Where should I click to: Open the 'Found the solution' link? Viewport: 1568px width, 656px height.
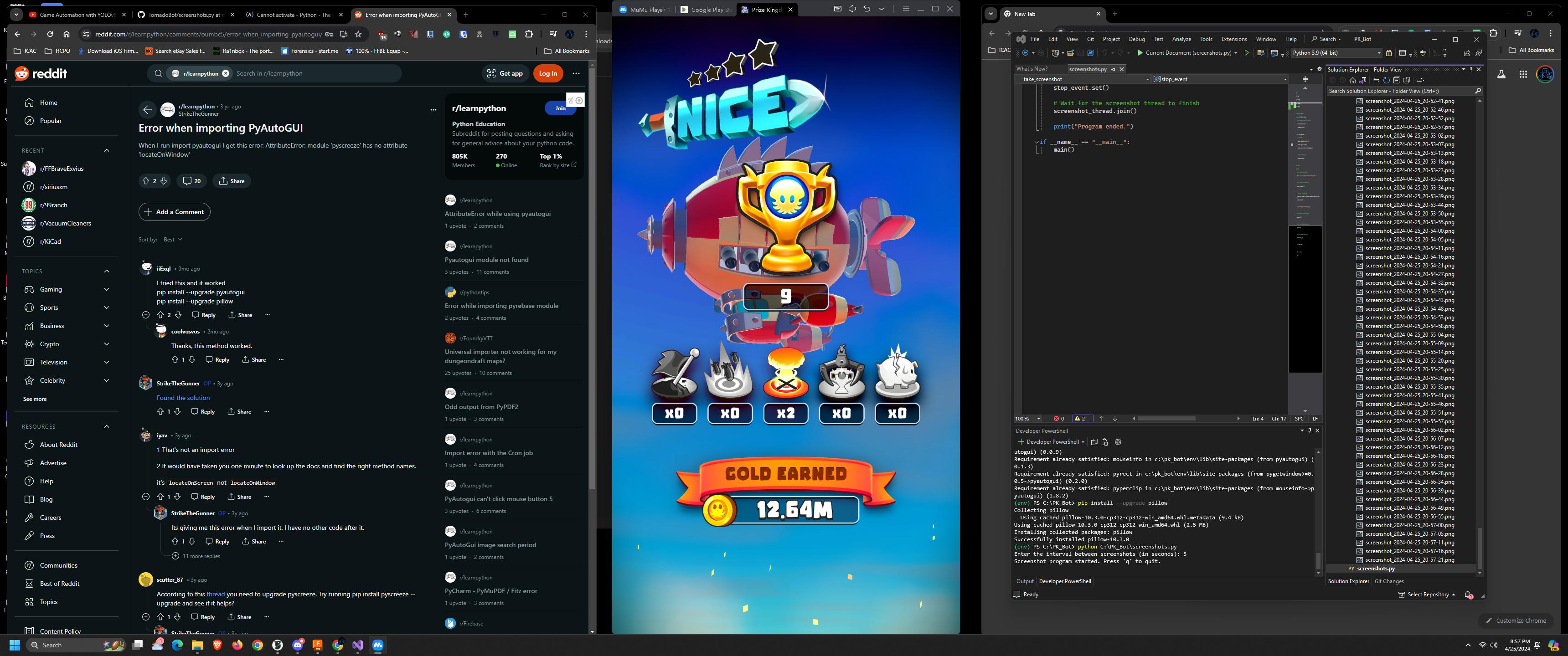183,398
